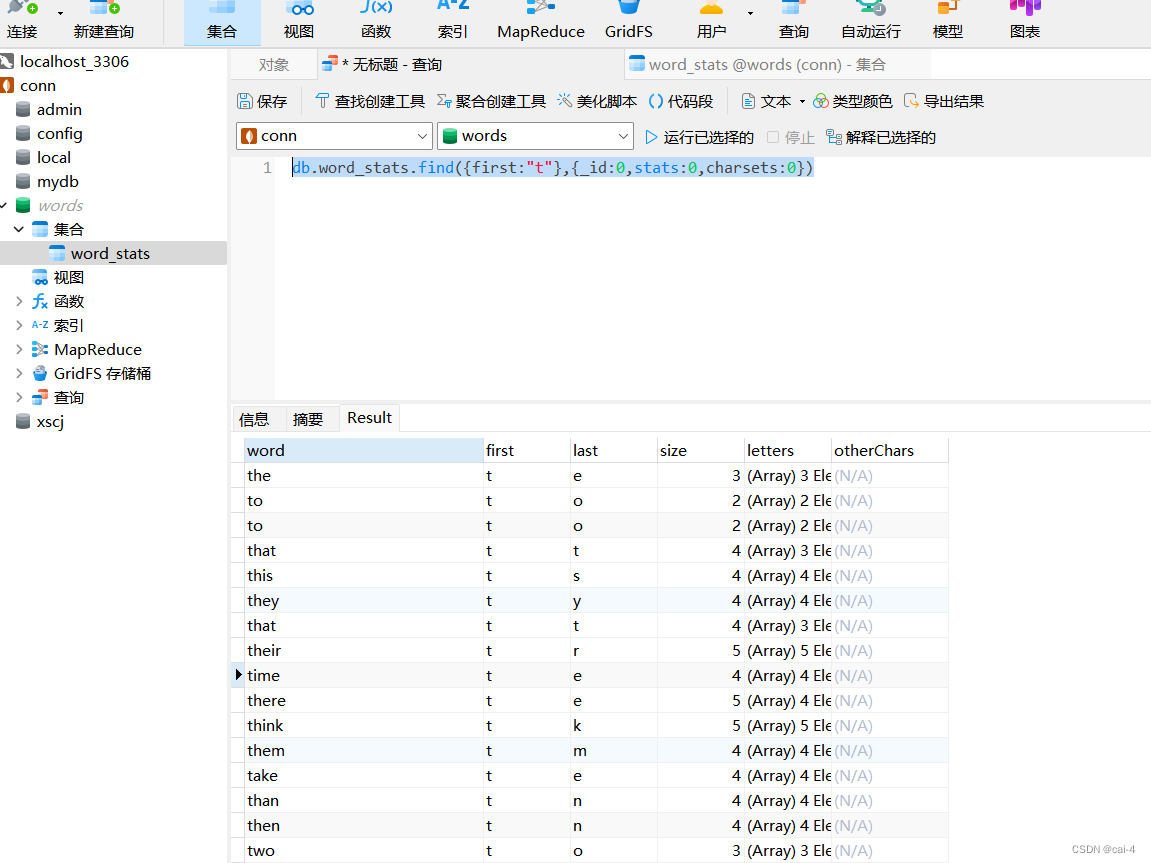Open the GridFS toolbar item
The height and width of the screenshot is (863, 1151).
tap(628, 21)
